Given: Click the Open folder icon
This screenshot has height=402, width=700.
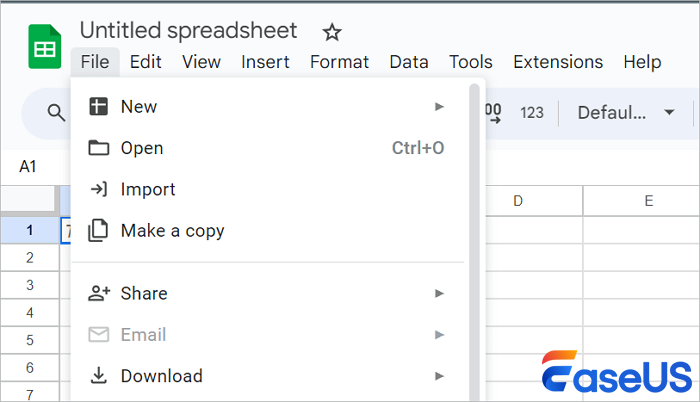Looking at the screenshot, I should point(98,148).
